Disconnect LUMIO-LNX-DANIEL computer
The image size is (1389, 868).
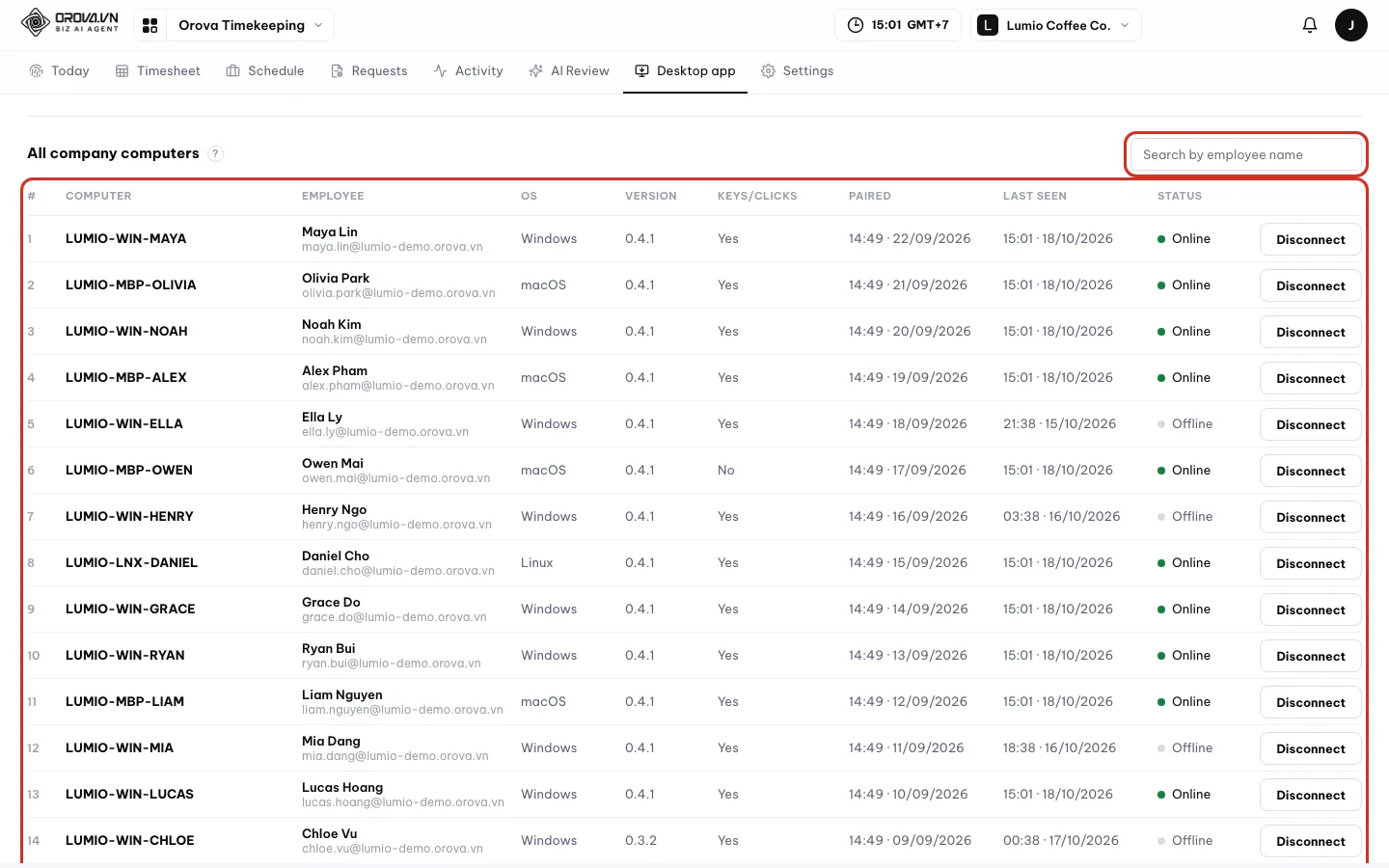click(x=1310, y=563)
